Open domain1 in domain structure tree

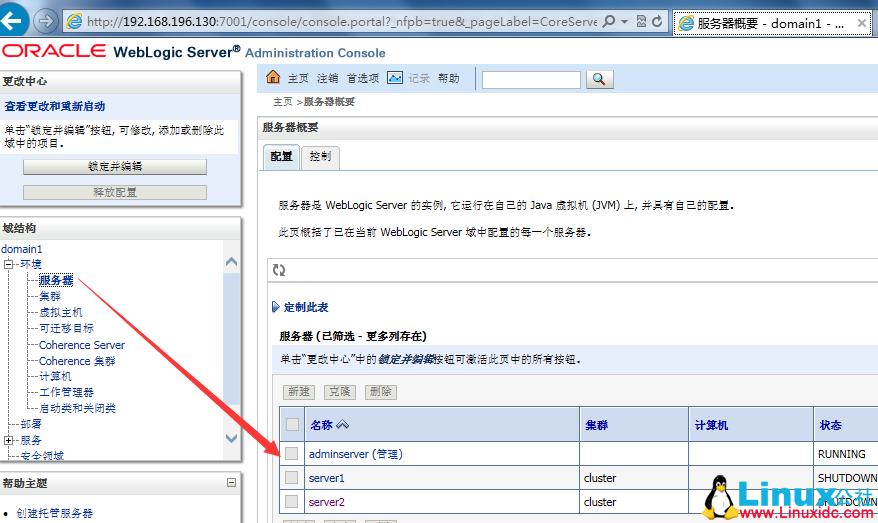[x=22, y=249]
